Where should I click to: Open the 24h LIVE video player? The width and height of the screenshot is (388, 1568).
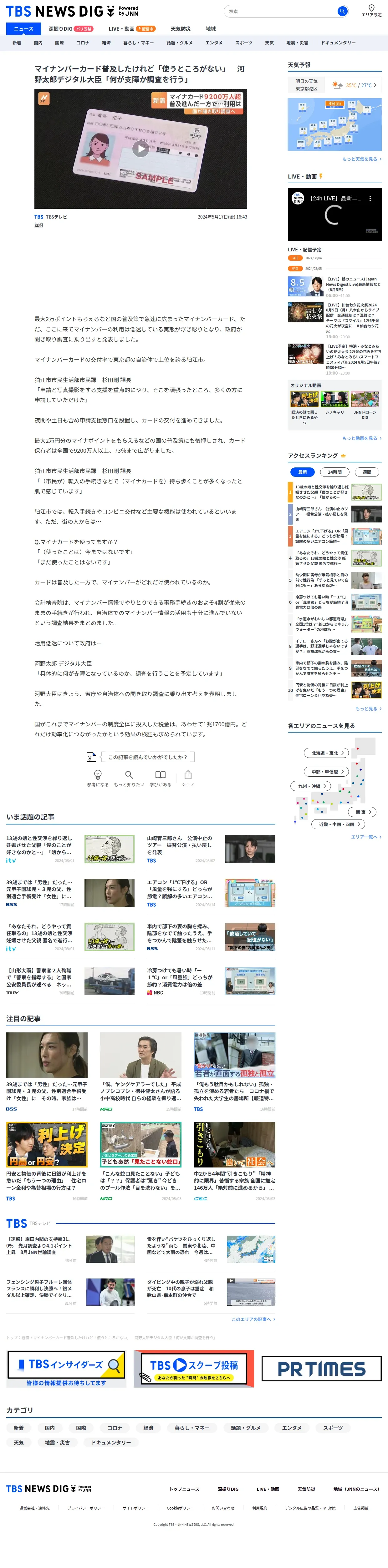334,214
